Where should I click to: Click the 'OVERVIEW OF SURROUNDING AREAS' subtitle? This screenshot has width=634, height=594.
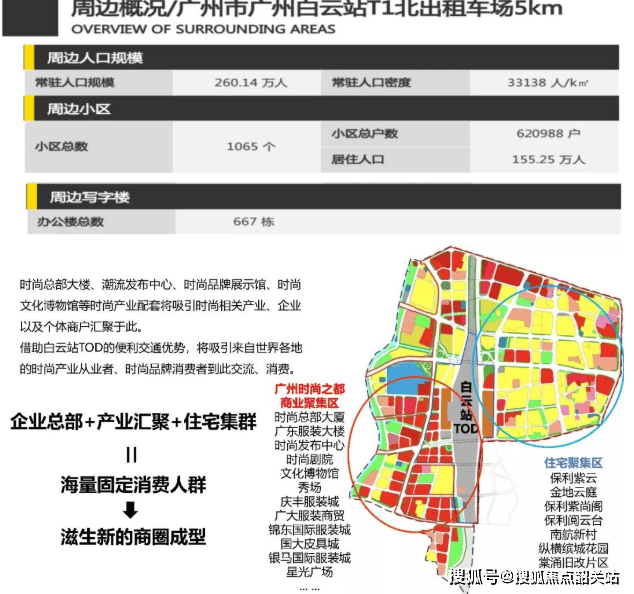(x=203, y=29)
